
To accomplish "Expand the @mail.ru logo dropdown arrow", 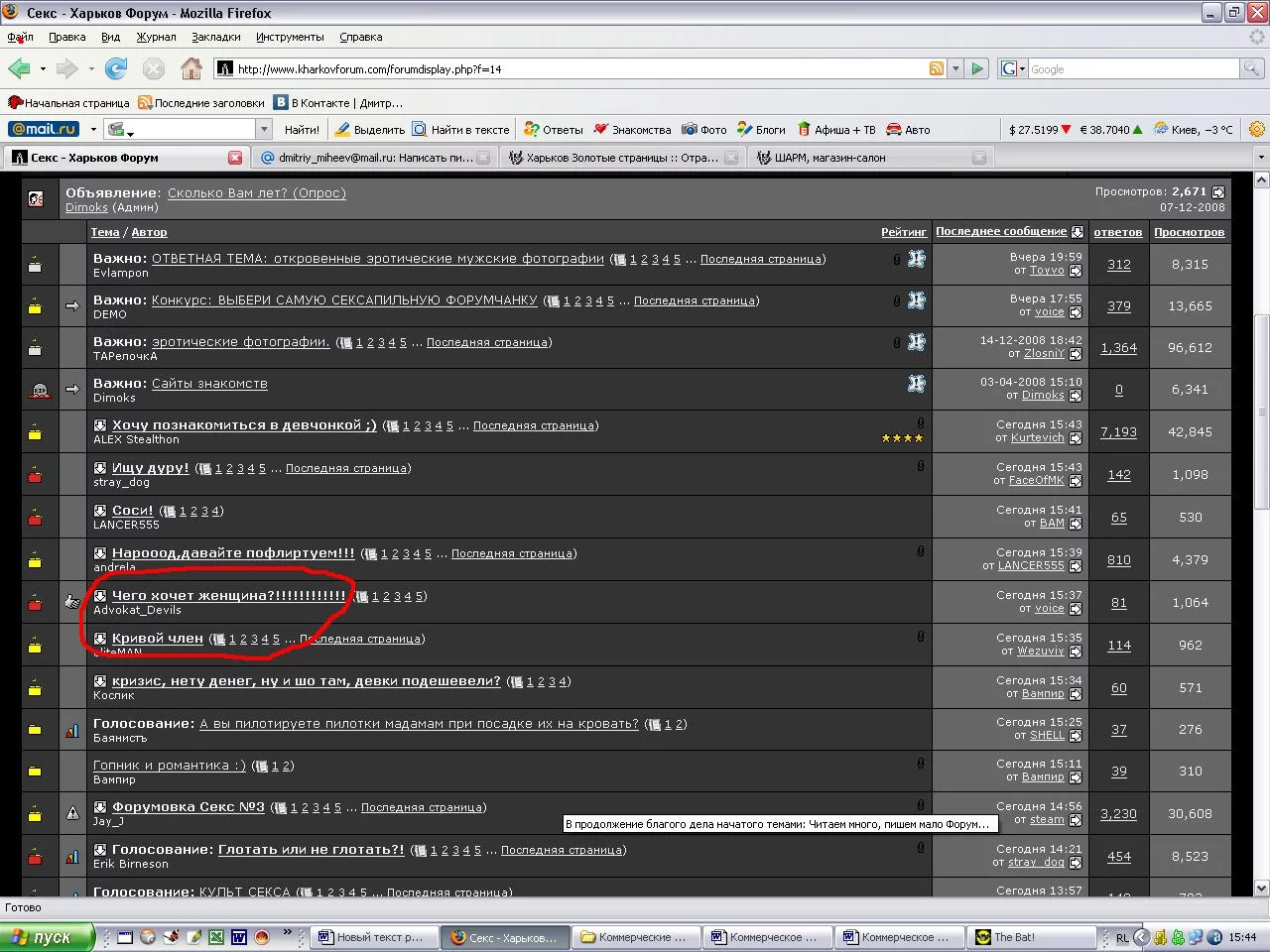I will (x=93, y=130).
